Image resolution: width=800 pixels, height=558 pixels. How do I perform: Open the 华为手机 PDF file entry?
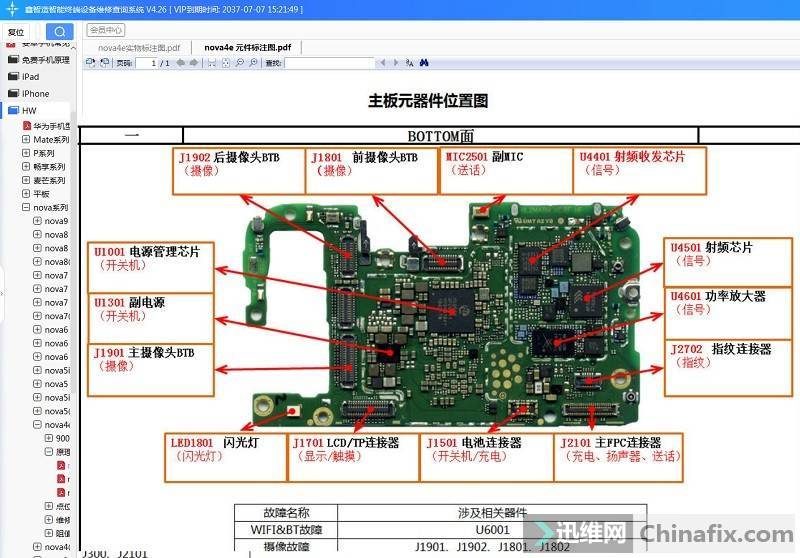[x=46, y=126]
